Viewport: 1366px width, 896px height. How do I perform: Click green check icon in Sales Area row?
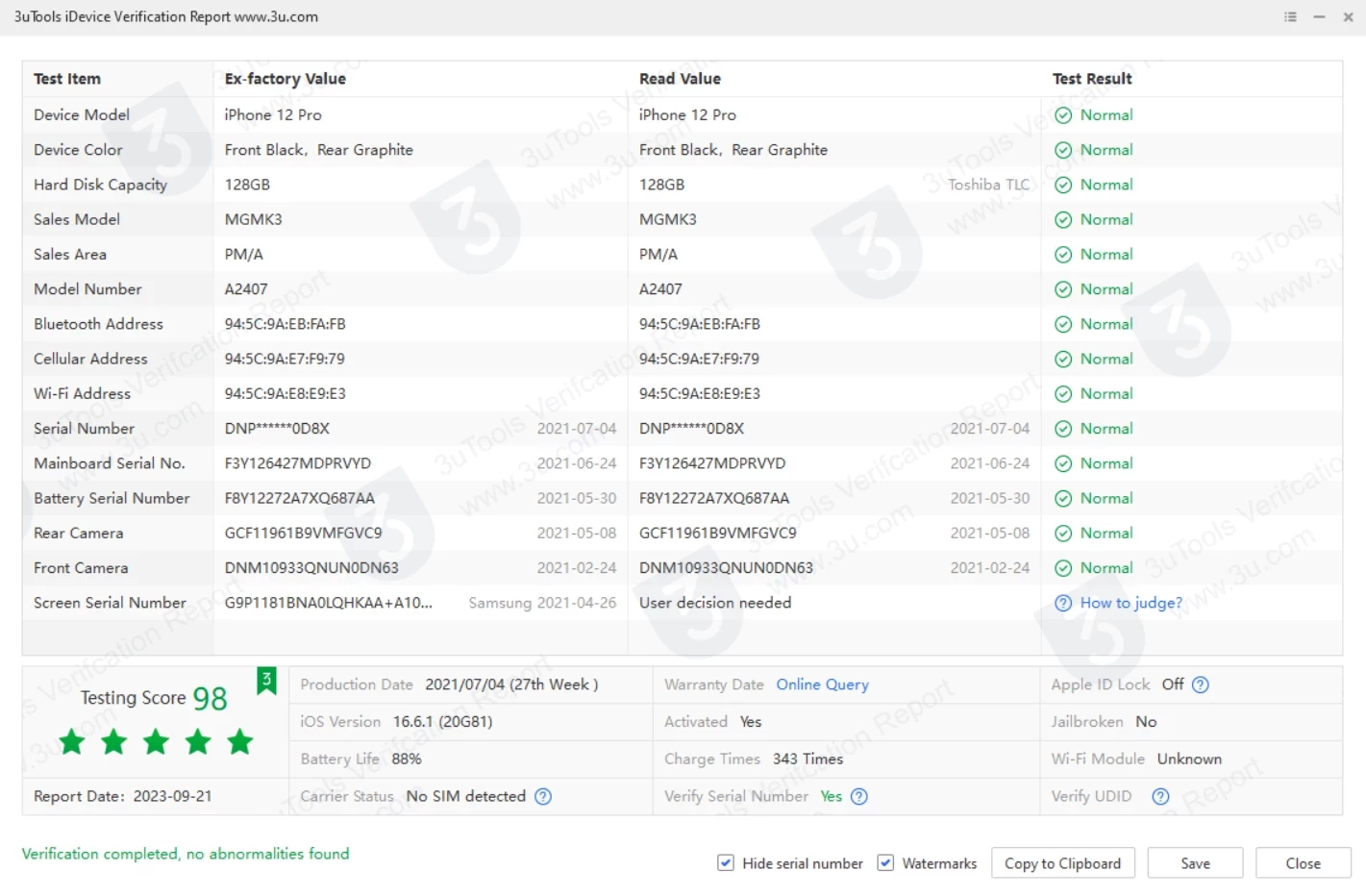click(1063, 255)
